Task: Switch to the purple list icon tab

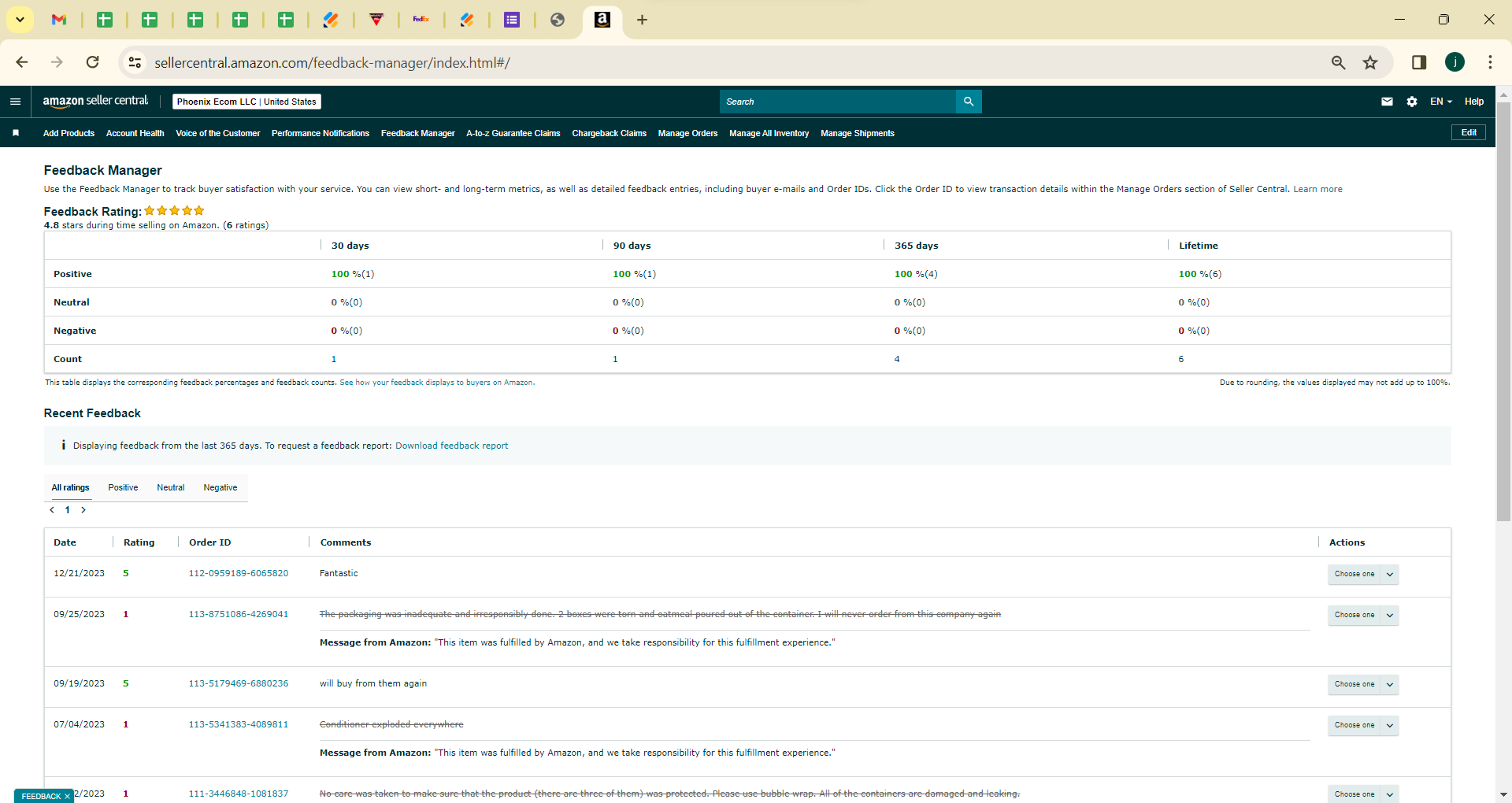Action: 512,20
